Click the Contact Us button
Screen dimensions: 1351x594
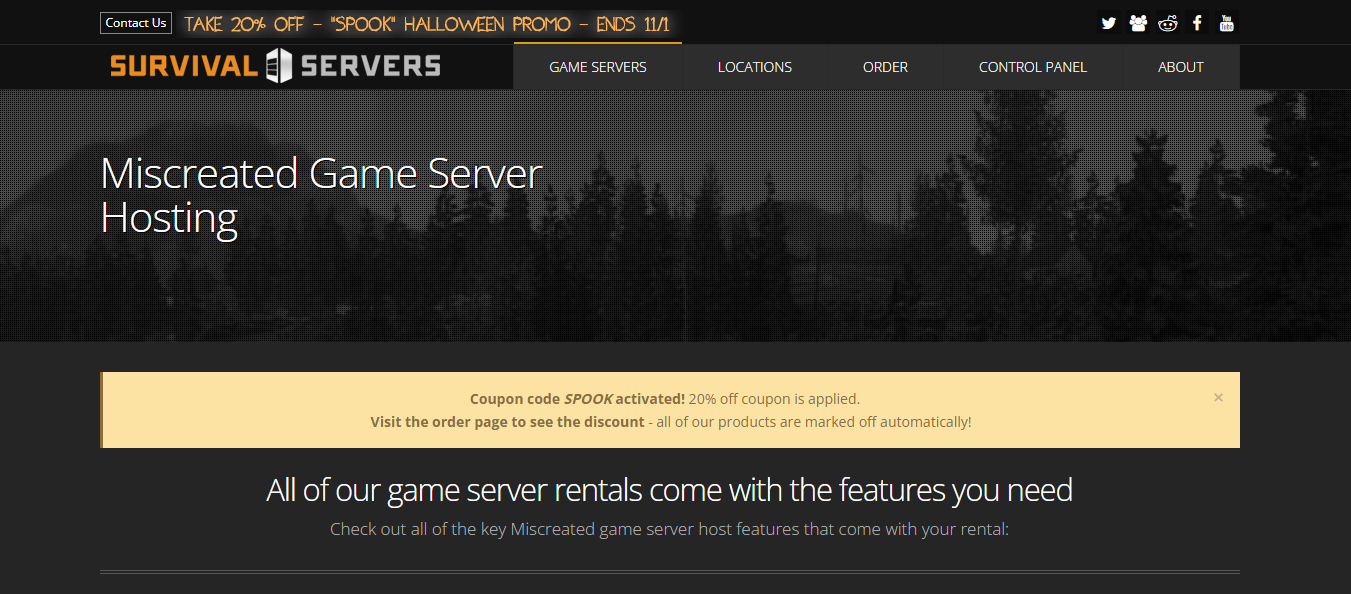click(x=136, y=23)
